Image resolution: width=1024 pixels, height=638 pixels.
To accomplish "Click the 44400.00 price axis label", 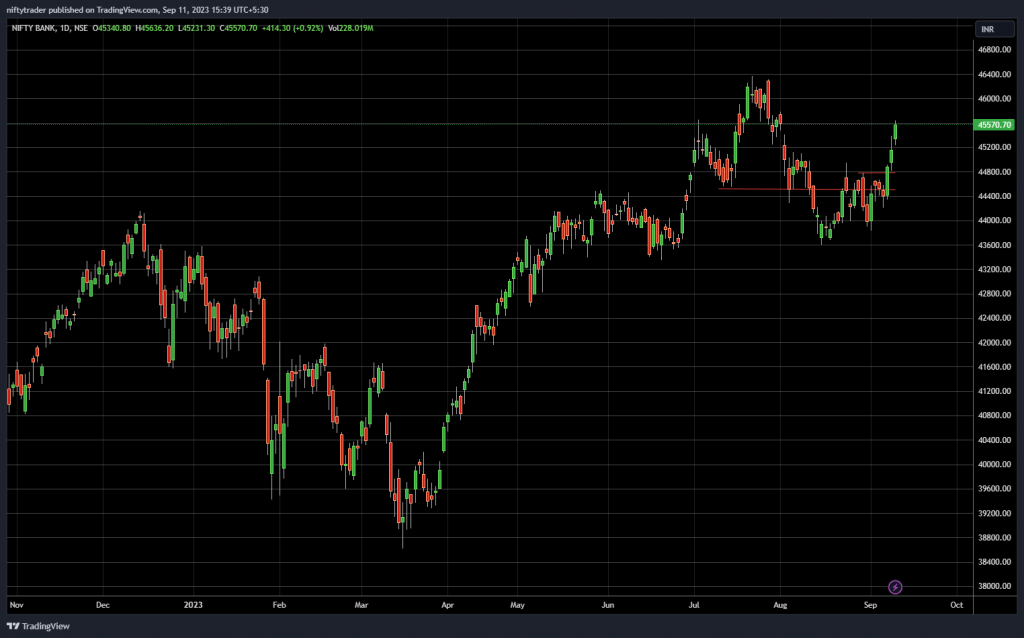I will coord(994,196).
